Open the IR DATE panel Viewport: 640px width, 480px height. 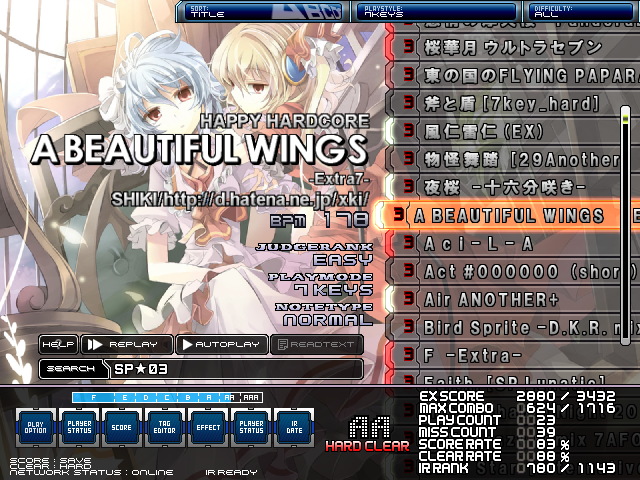pos(294,427)
